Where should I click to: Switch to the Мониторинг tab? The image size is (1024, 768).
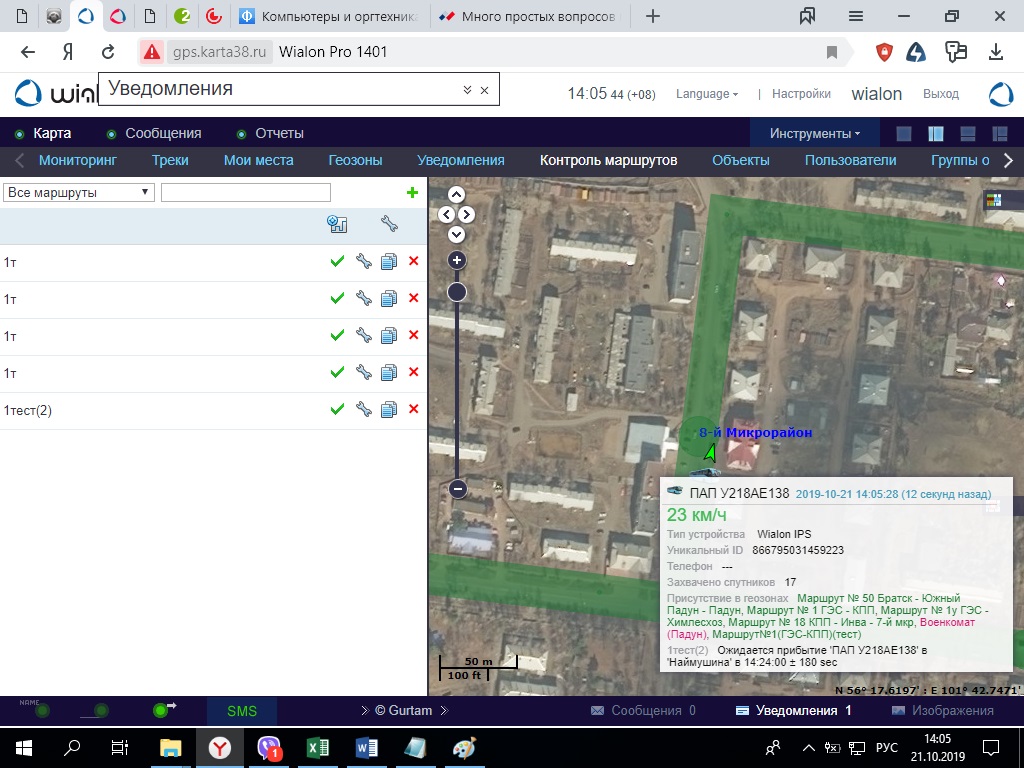tap(78, 160)
